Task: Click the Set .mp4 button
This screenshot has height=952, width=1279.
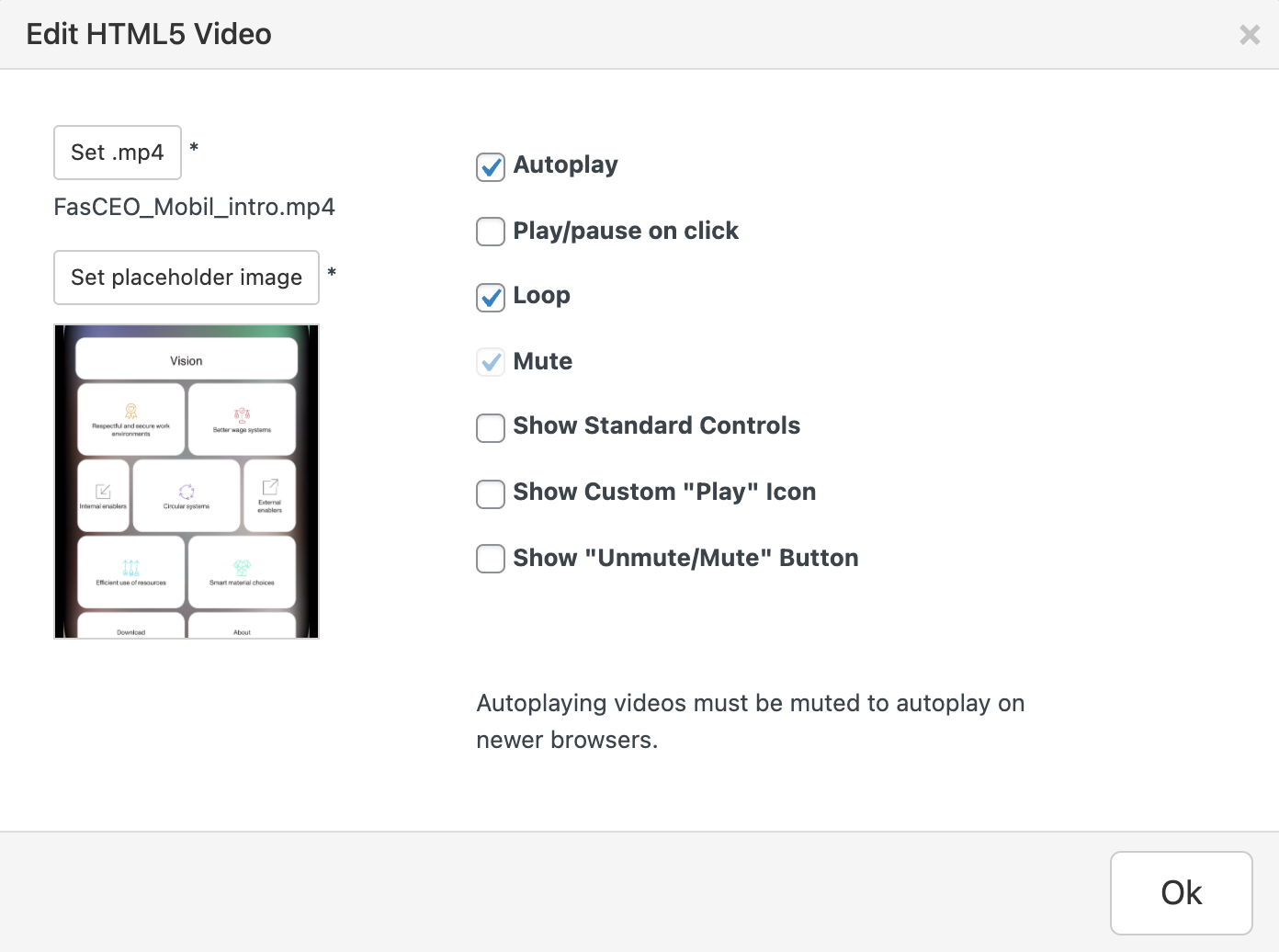Action: point(118,153)
